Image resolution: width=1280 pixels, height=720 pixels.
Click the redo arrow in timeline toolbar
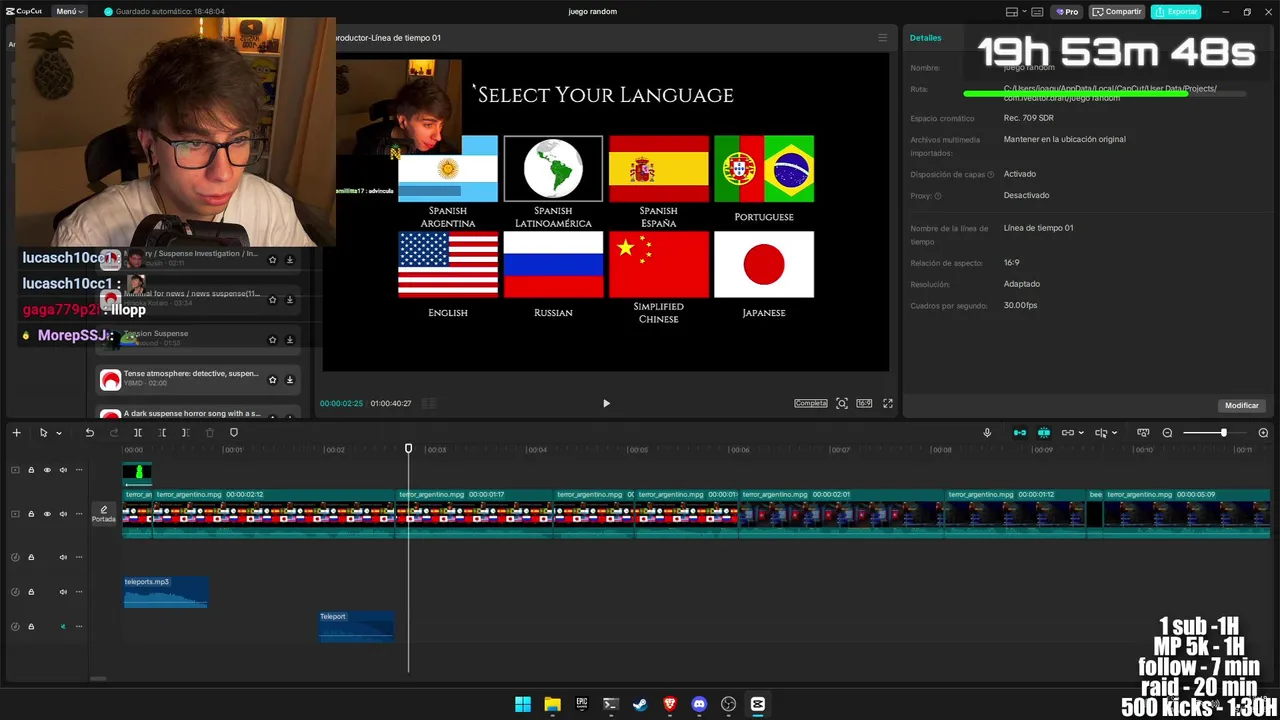pyautogui.click(x=113, y=433)
